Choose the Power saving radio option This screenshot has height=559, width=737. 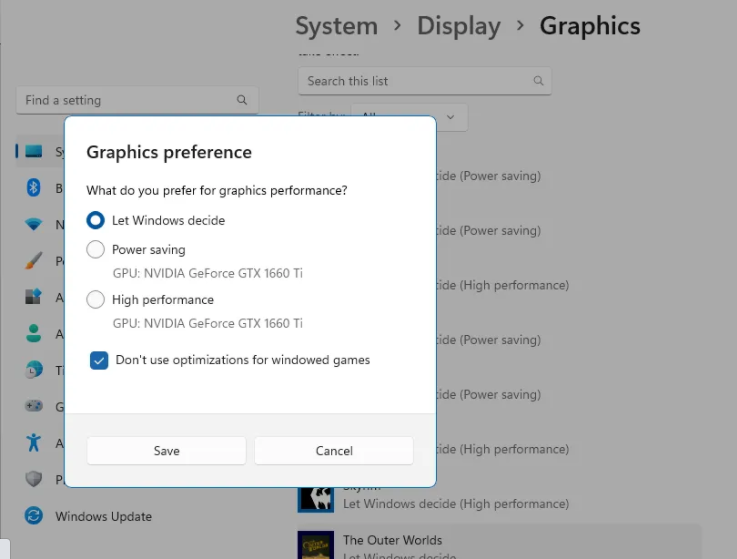click(95, 249)
